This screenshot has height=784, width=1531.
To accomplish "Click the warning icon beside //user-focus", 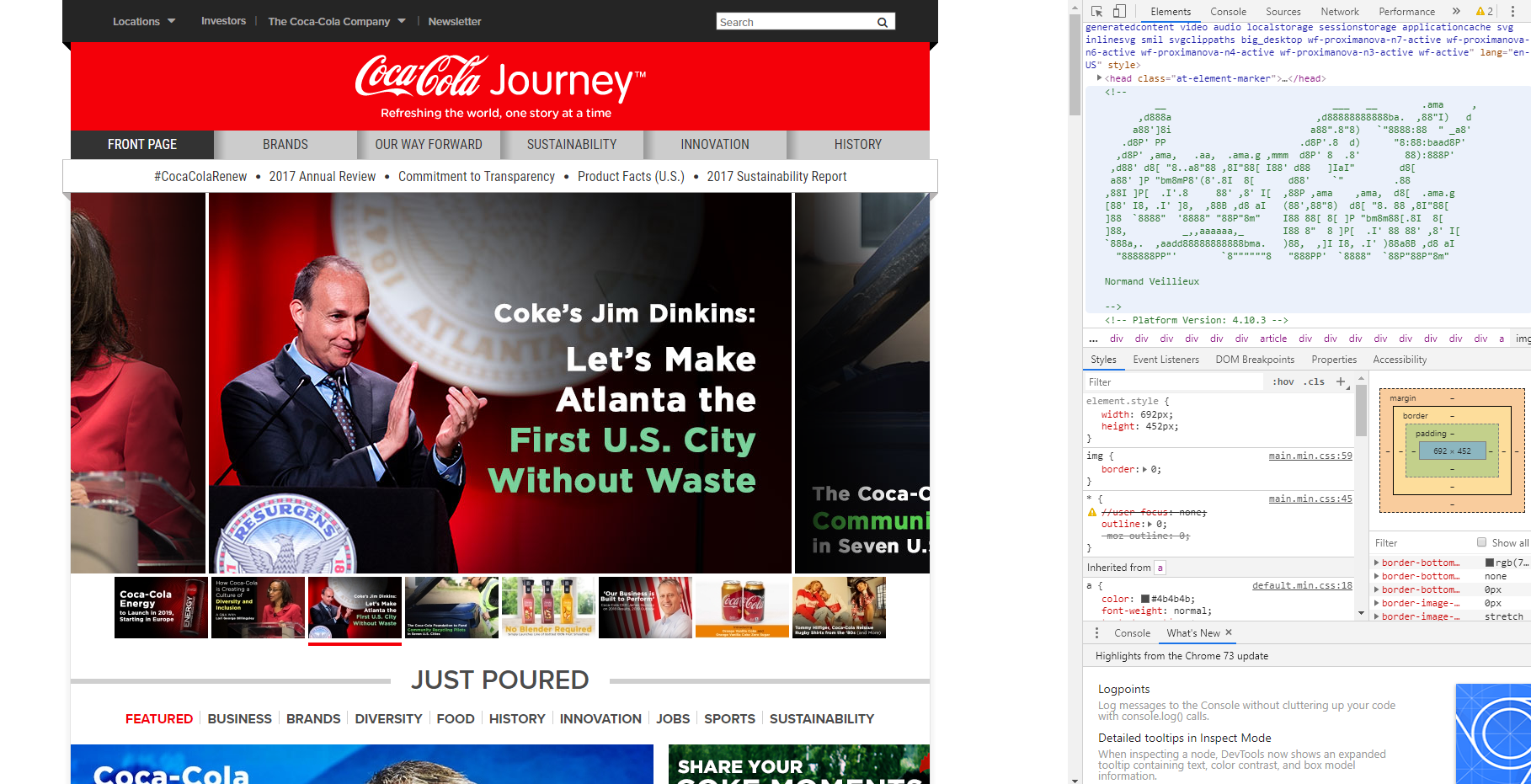I will pyautogui.click(x=1092, y=512).
